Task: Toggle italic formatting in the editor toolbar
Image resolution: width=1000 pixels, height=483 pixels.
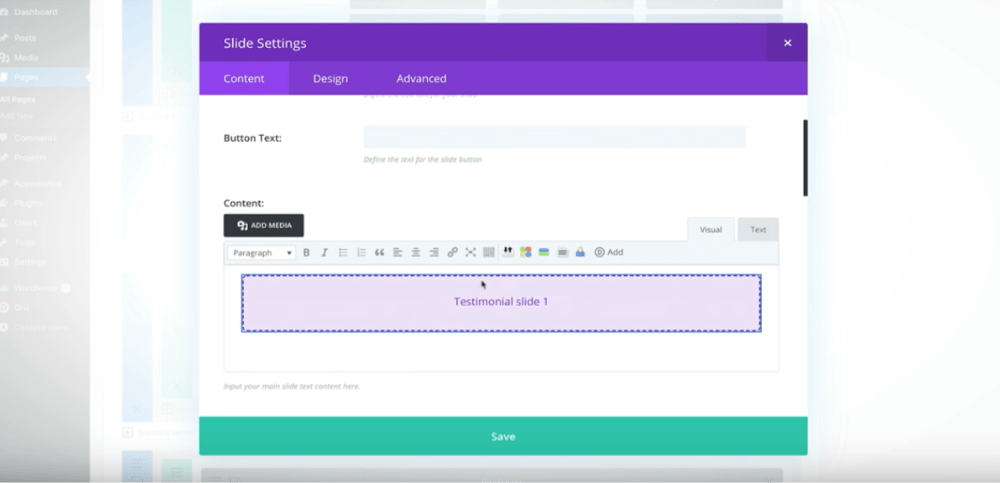Action: (324, 253)
